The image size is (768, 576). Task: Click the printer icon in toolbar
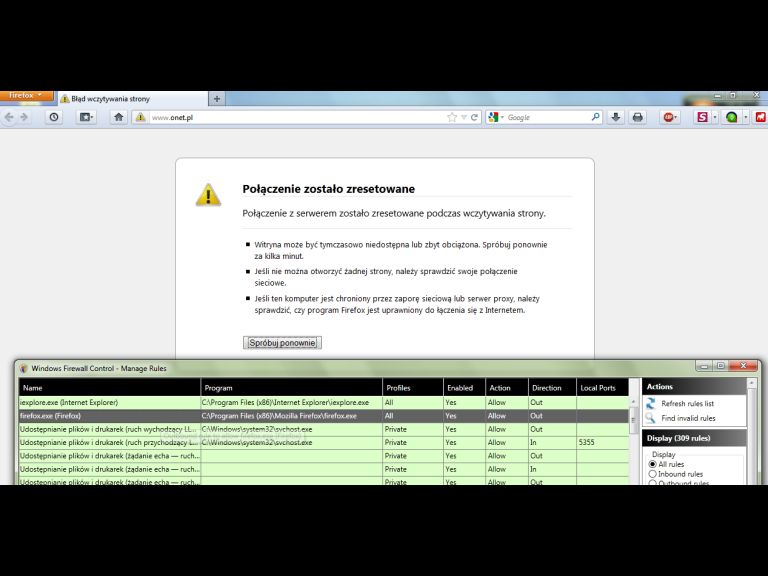tap(638, 117)
